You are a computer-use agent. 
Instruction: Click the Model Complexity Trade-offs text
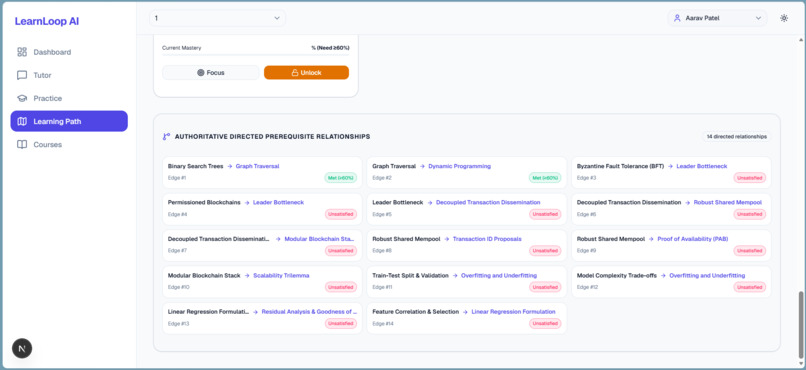pos(617,275)
